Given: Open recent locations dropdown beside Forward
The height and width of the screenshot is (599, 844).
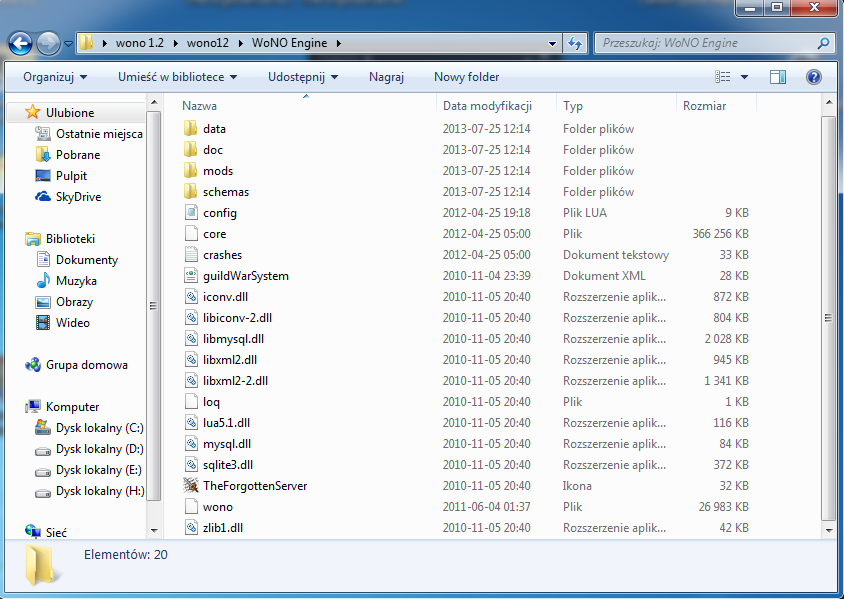Looking at the screenshot, I should (68, 44).
